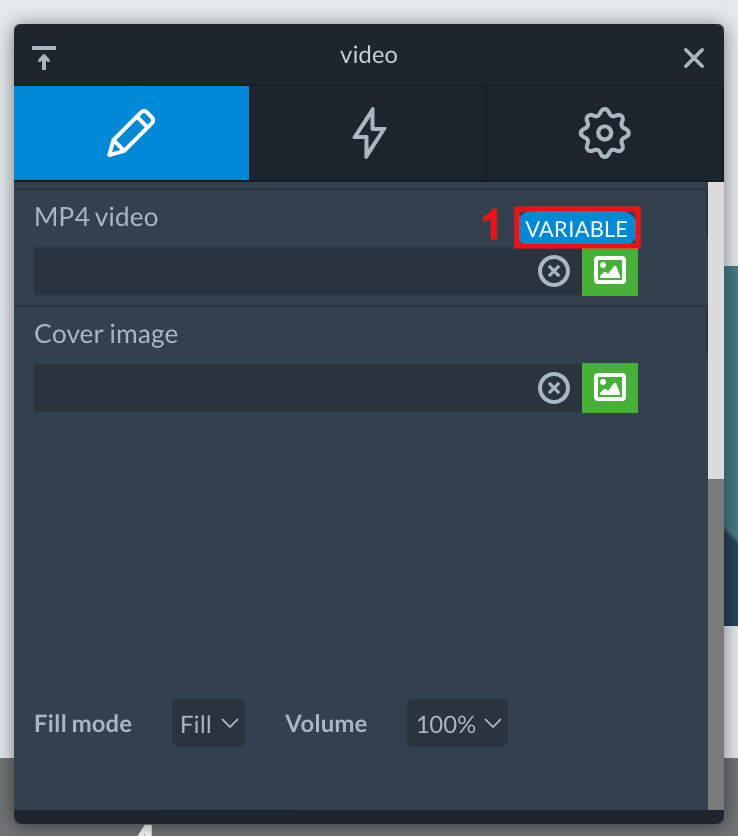Click the Cover image label

(x=106, y=334)
